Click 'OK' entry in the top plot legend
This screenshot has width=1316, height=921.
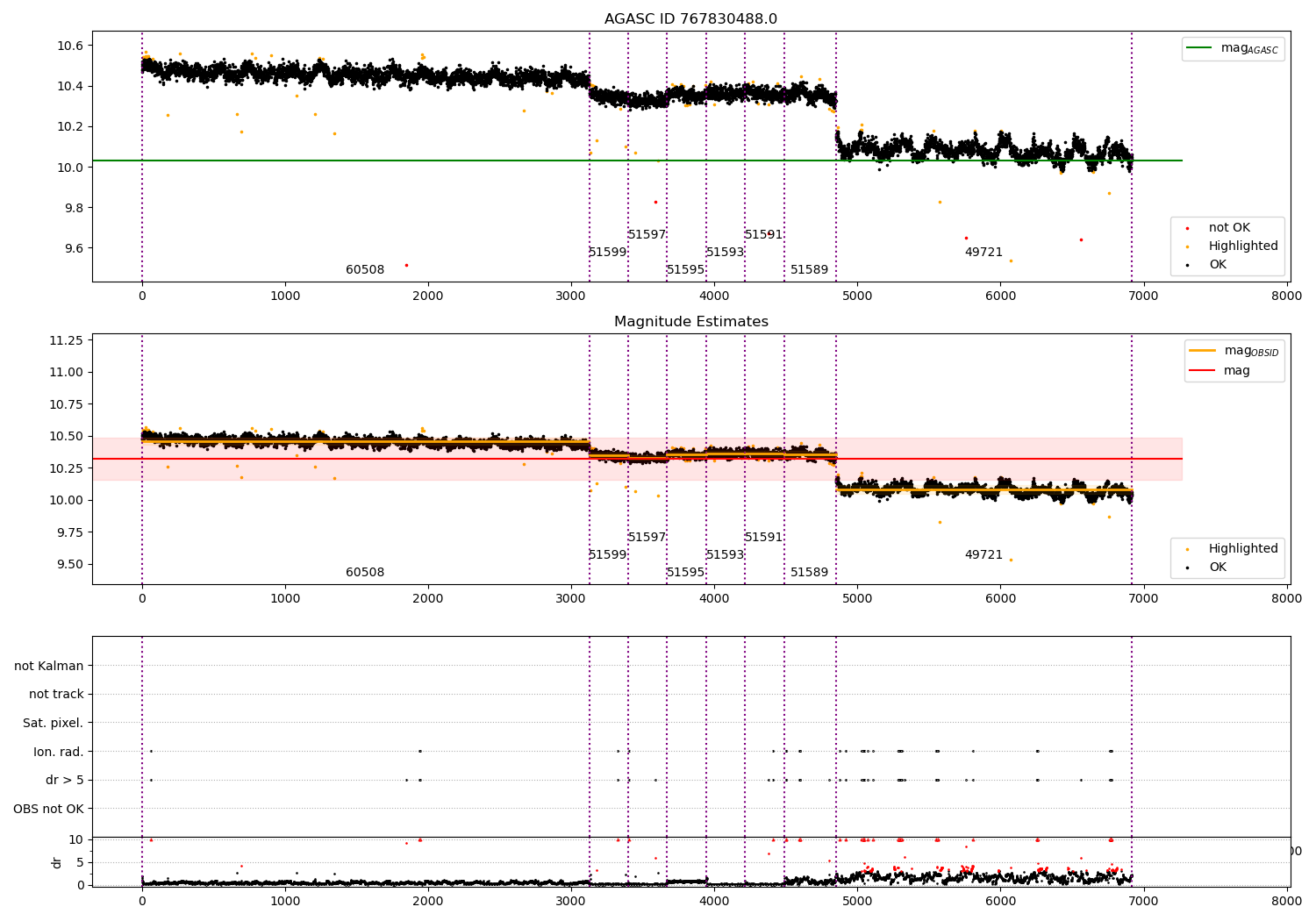1218,265
